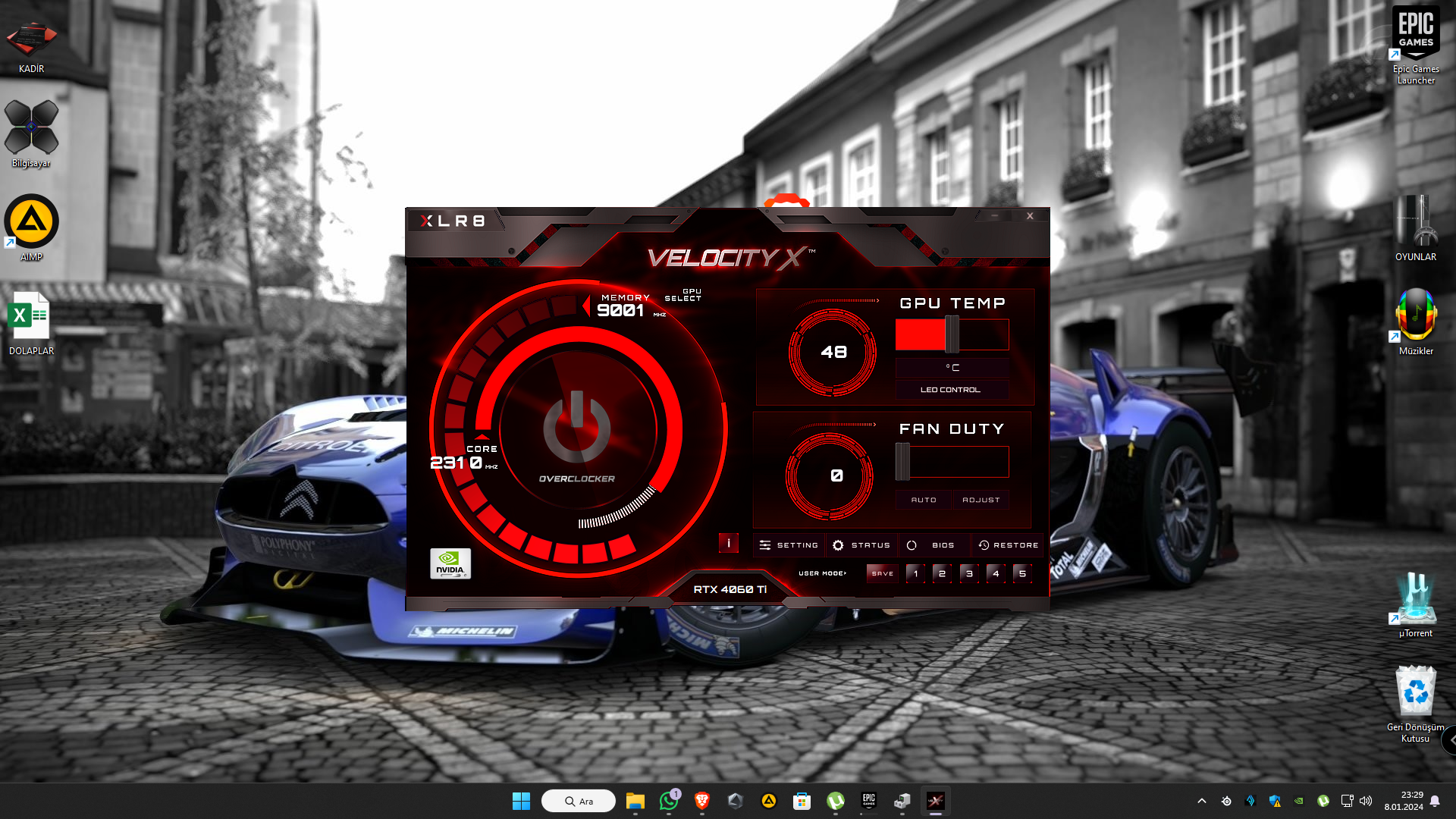Select the DOLAPLAR Excel file
The height and width of the screenshot is (819, 1456).
pyautogui.click(x=31, y=322)
